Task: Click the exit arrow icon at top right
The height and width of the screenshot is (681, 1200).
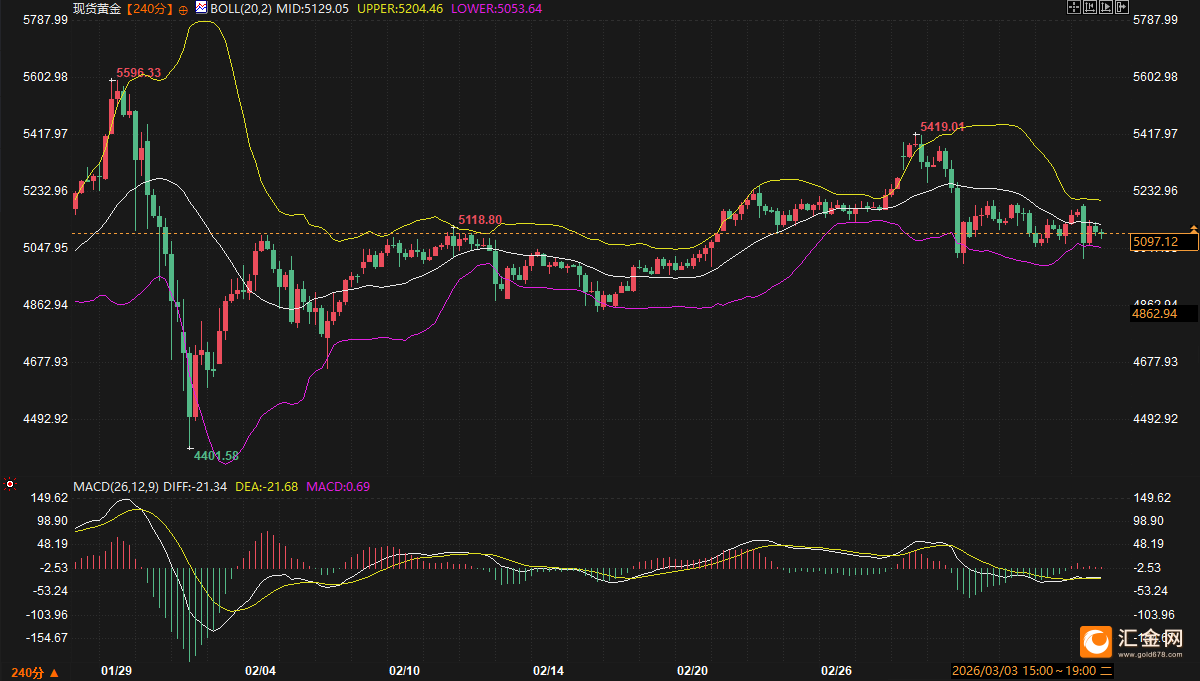Action: 1121,8
